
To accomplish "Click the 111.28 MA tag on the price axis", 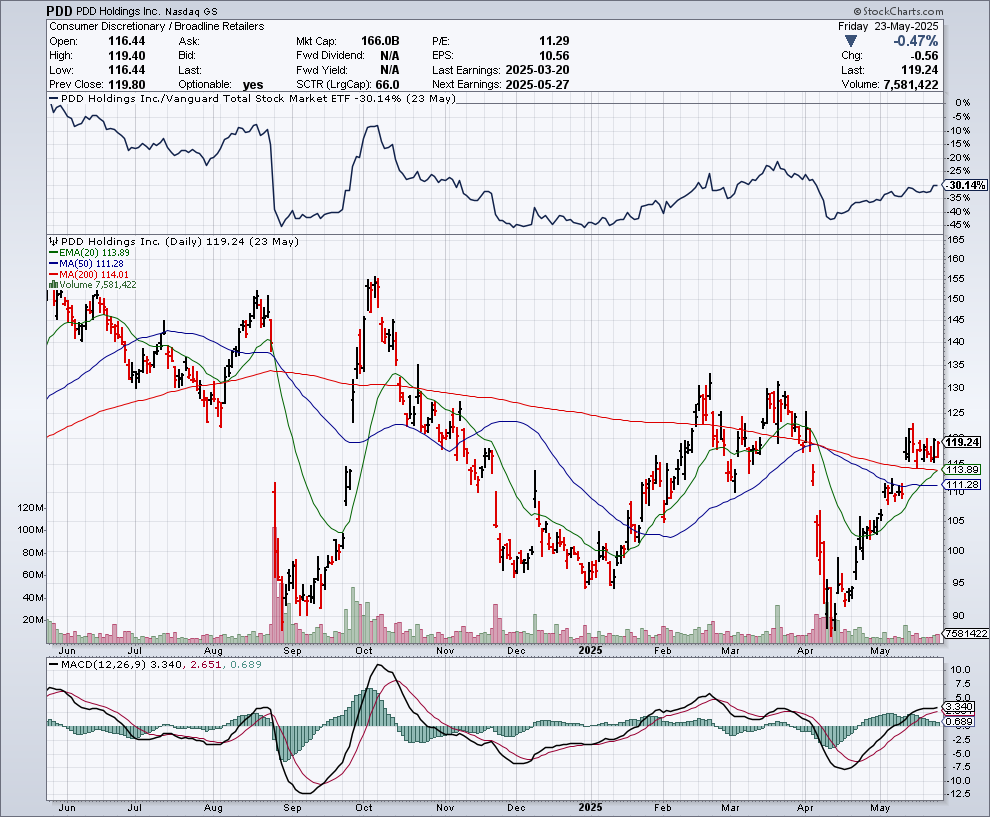I will click(x=963, y=485).
